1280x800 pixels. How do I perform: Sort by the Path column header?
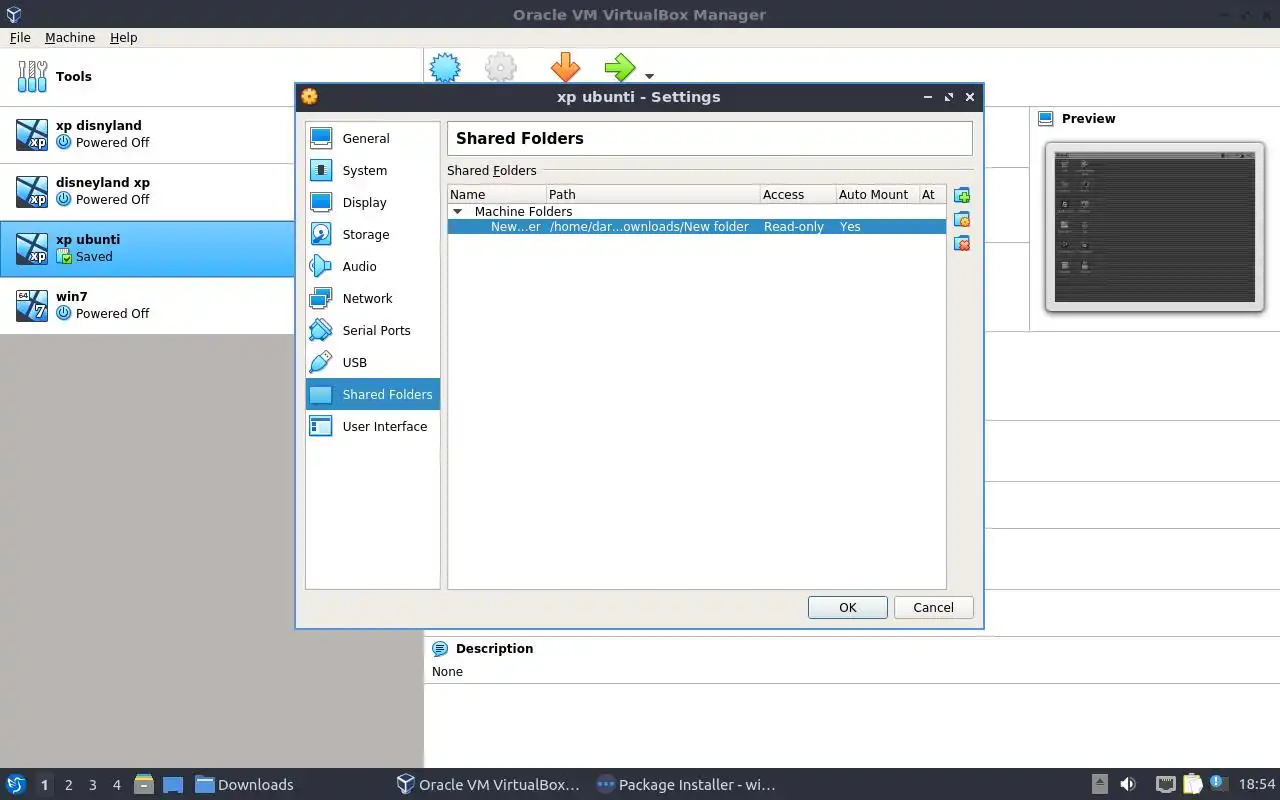(x=652, y=194)
